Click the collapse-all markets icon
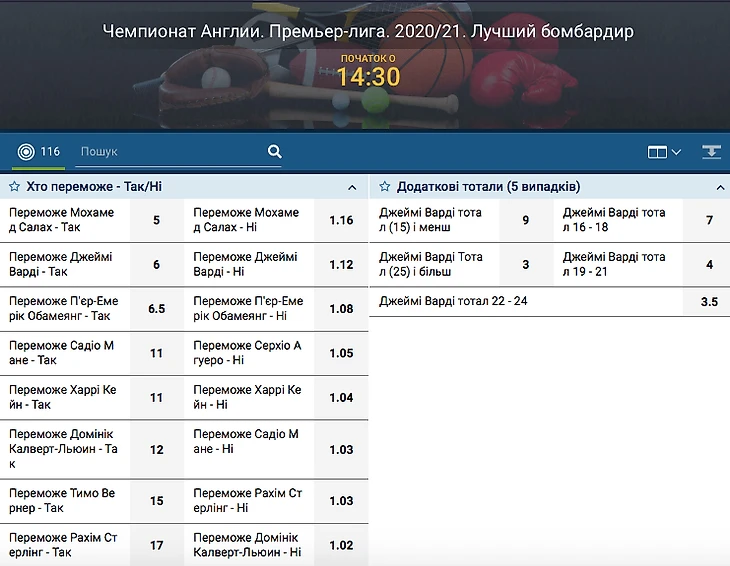730x566 pixels. point(711,152)
